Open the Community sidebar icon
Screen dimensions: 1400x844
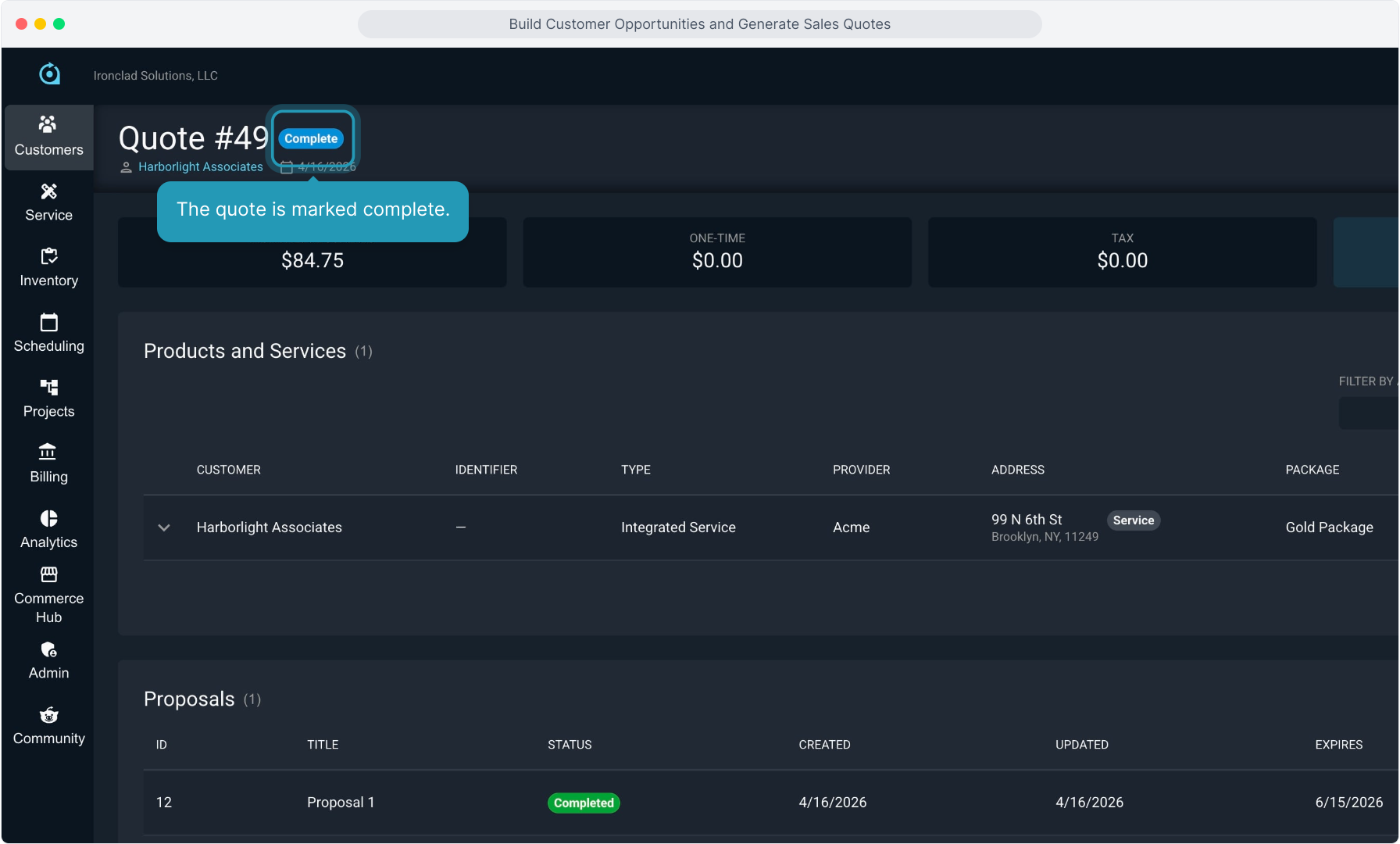(x=48, y=715)
